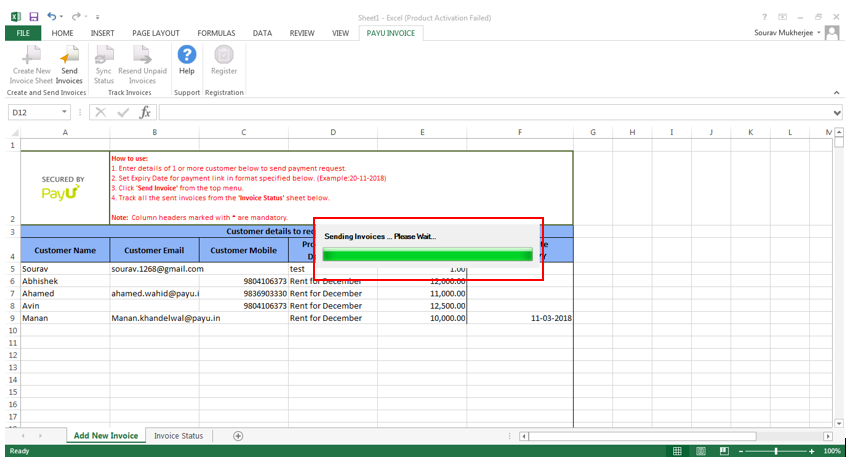The image size is (851, 465).
Task: Click the formula bar Cancel X icon
Action: [100, 112]
